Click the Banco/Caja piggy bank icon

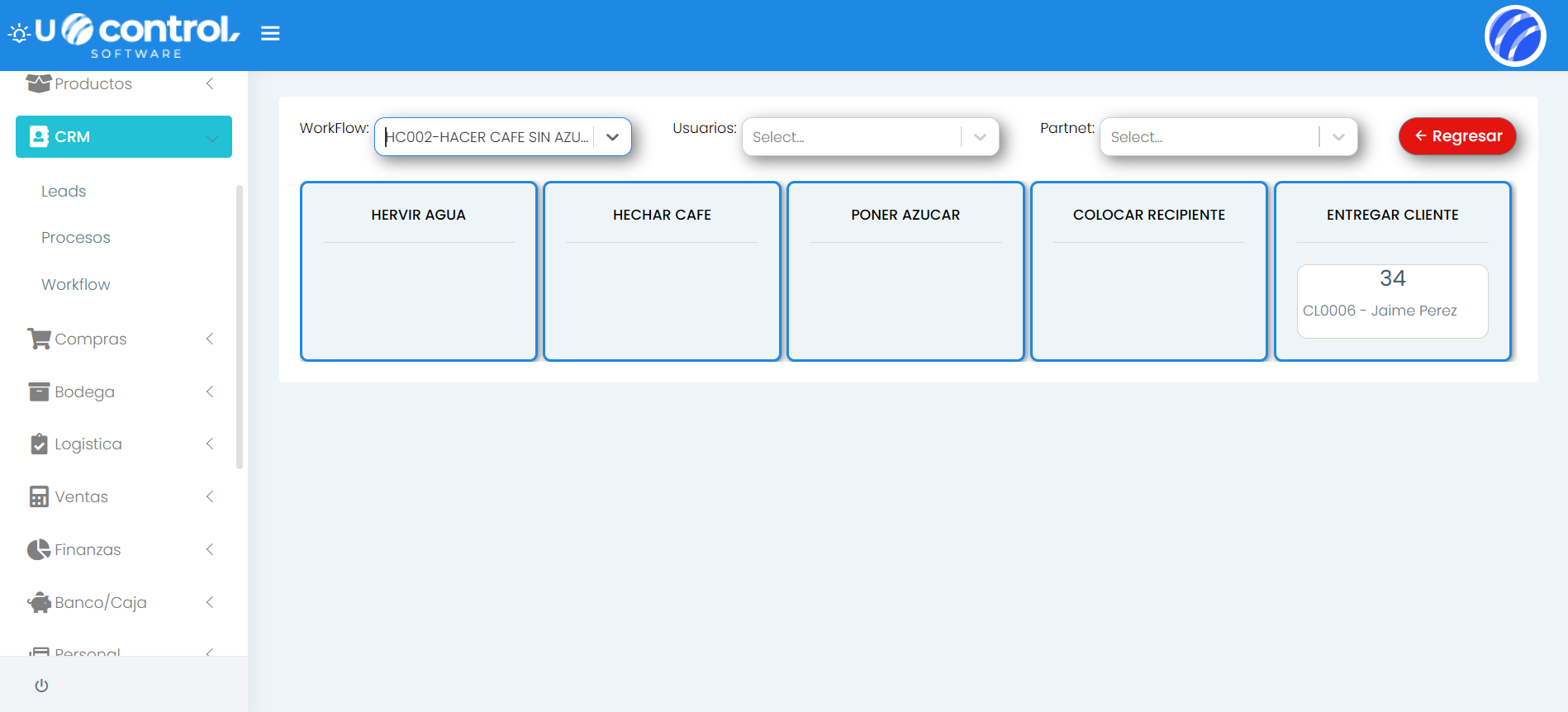(39, 602)
